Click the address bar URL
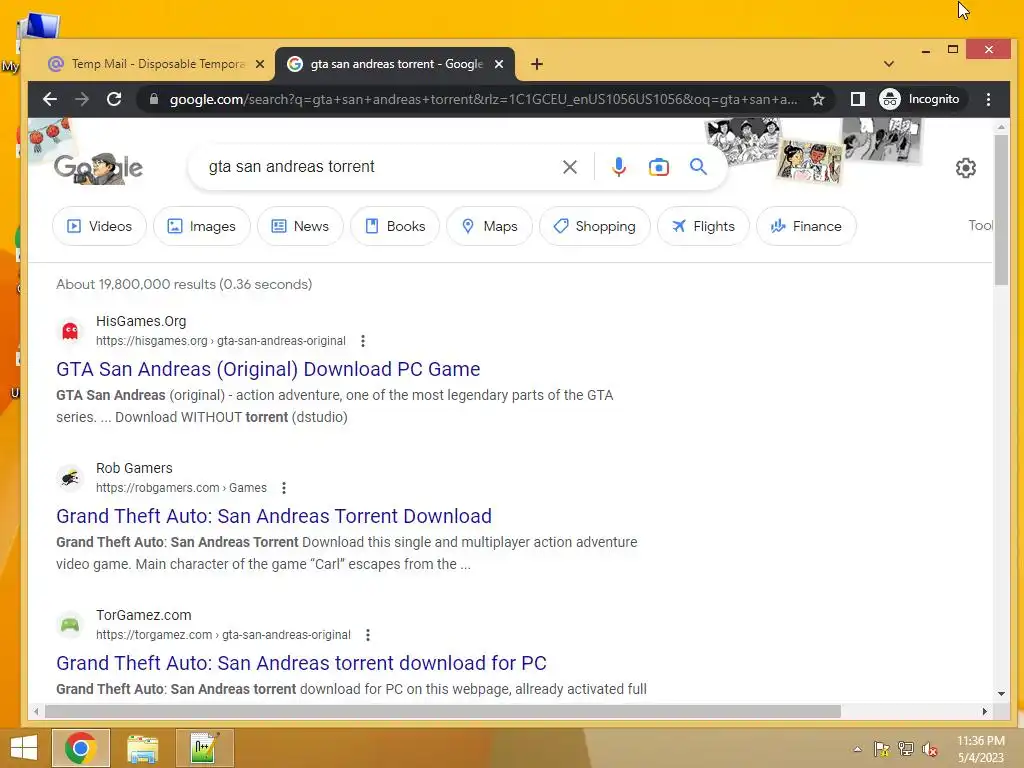 click(483, 99)
